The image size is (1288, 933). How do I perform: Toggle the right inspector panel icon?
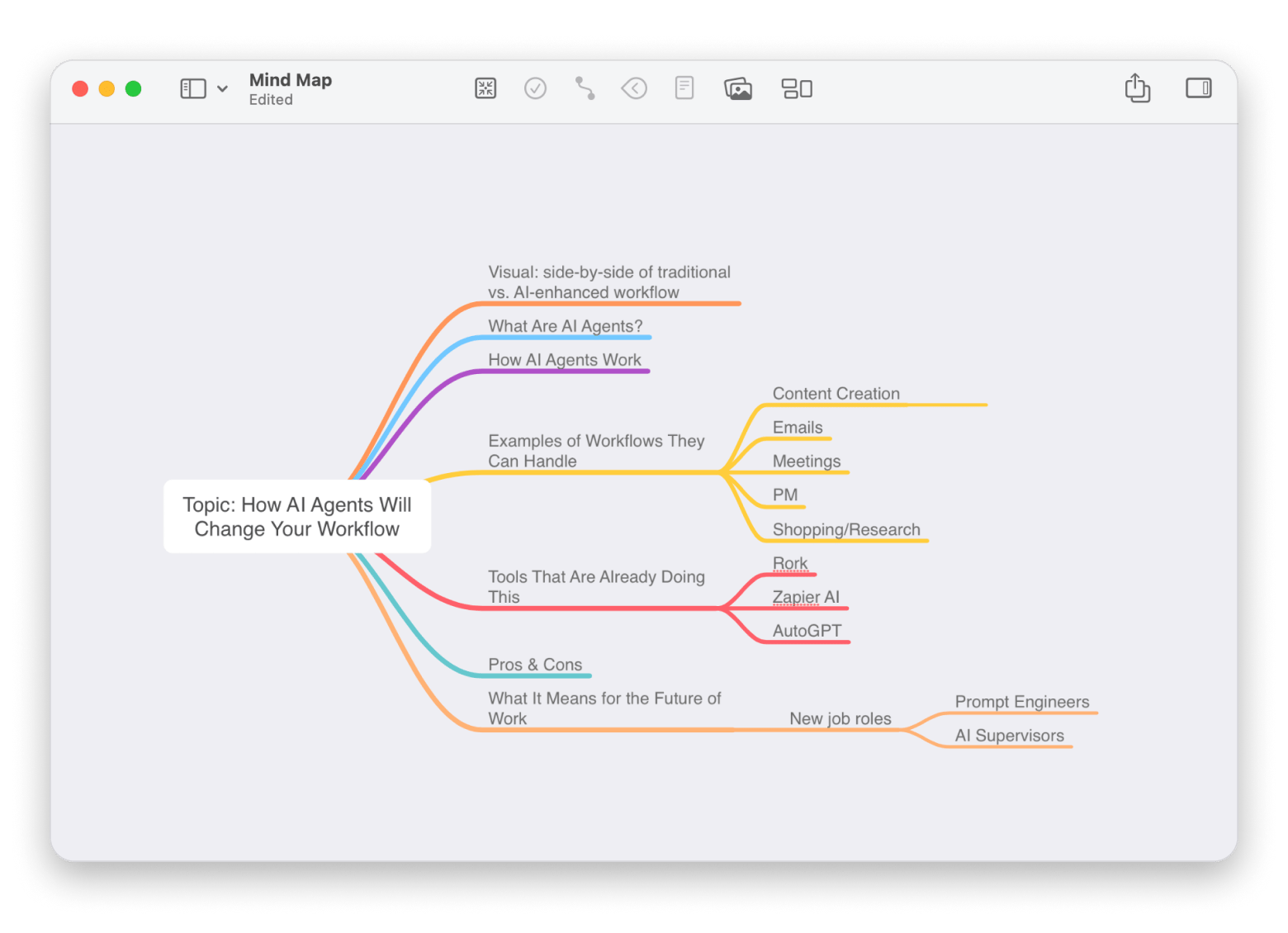pyautogui.click(x=1198, y=88)
